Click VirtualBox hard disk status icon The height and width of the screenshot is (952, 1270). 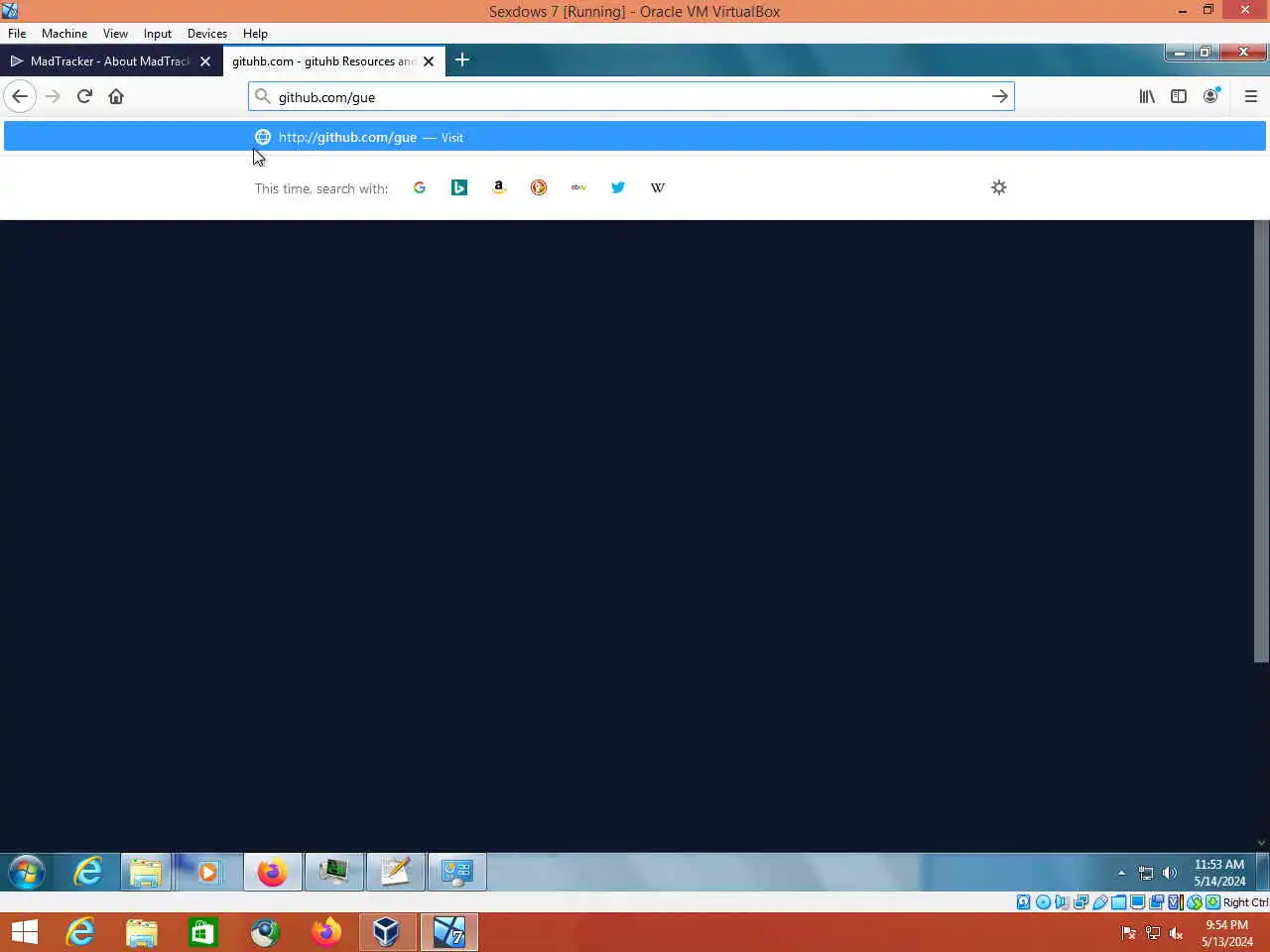1023,902
